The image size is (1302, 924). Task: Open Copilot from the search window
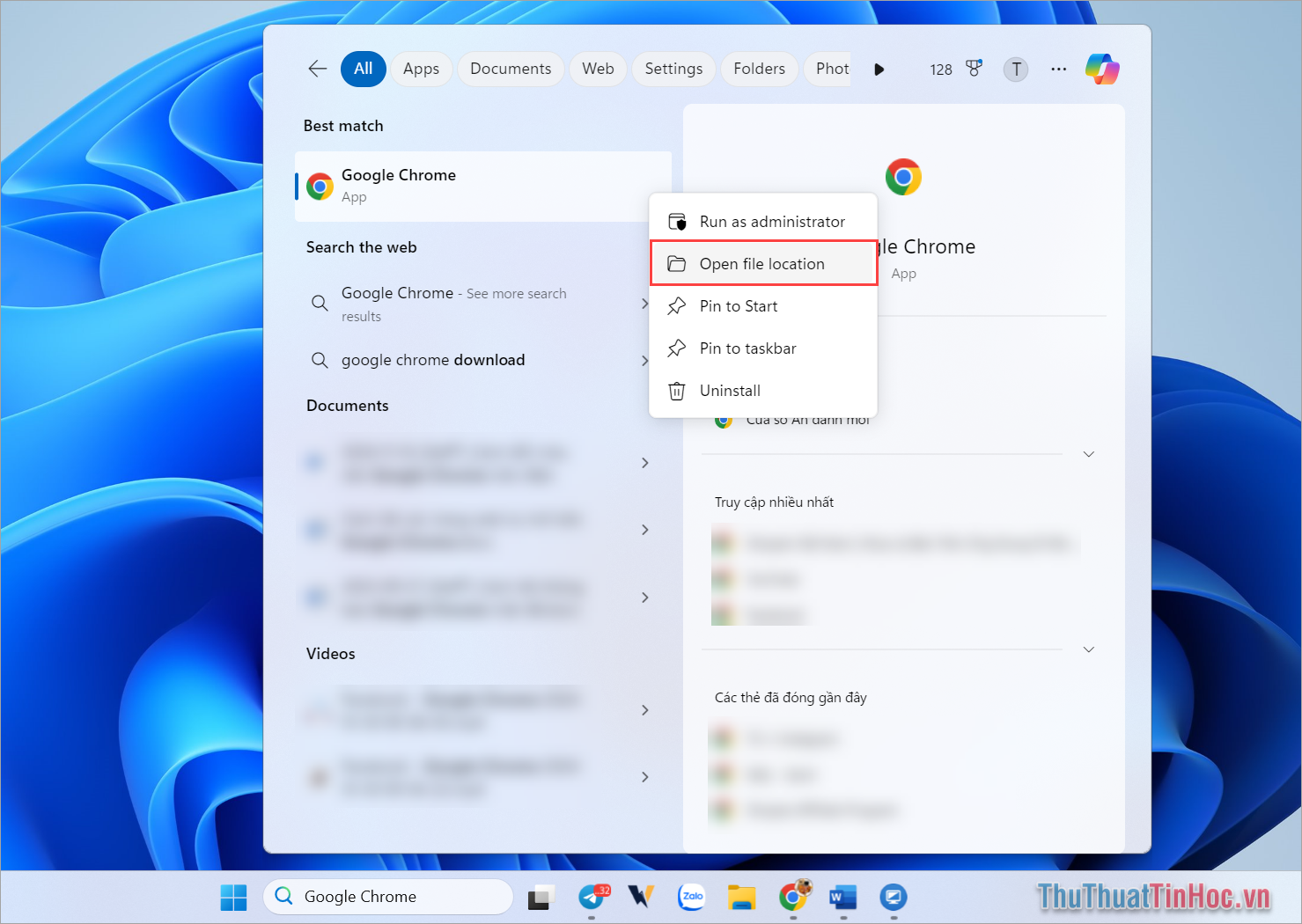click(1102, 69)
